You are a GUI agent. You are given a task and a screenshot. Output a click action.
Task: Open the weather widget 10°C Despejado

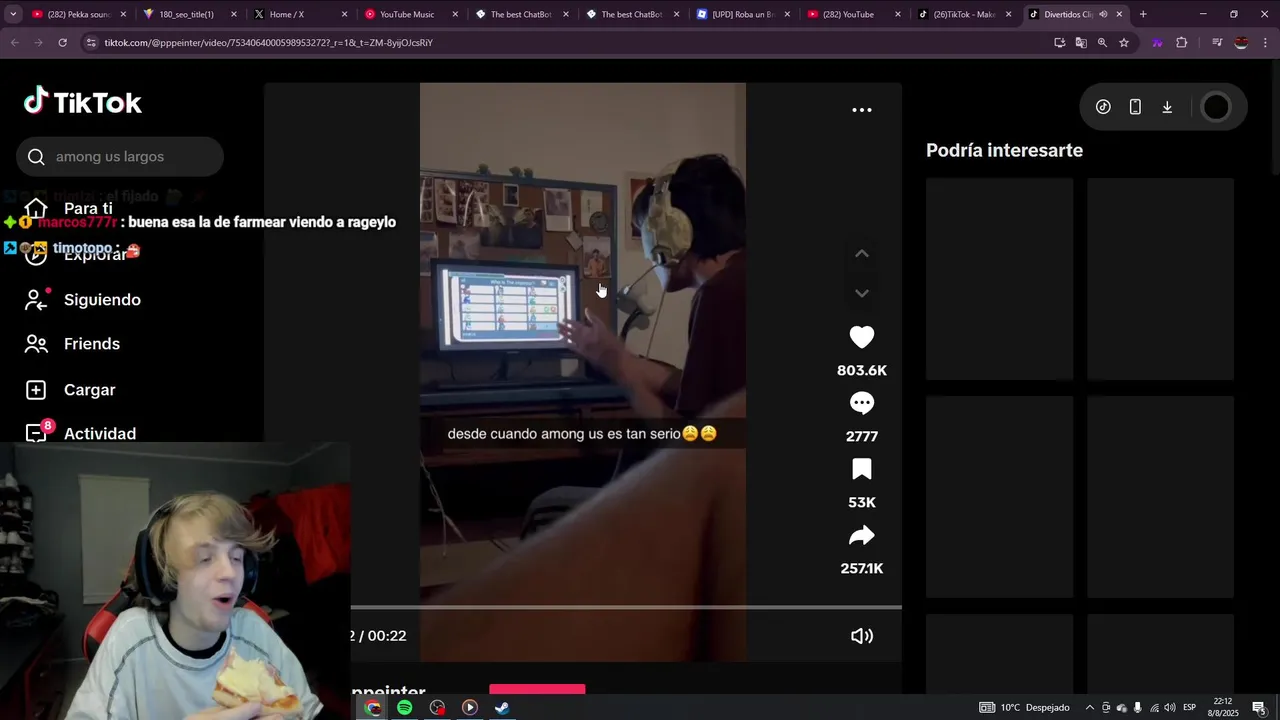click(x=1024, y=707)
